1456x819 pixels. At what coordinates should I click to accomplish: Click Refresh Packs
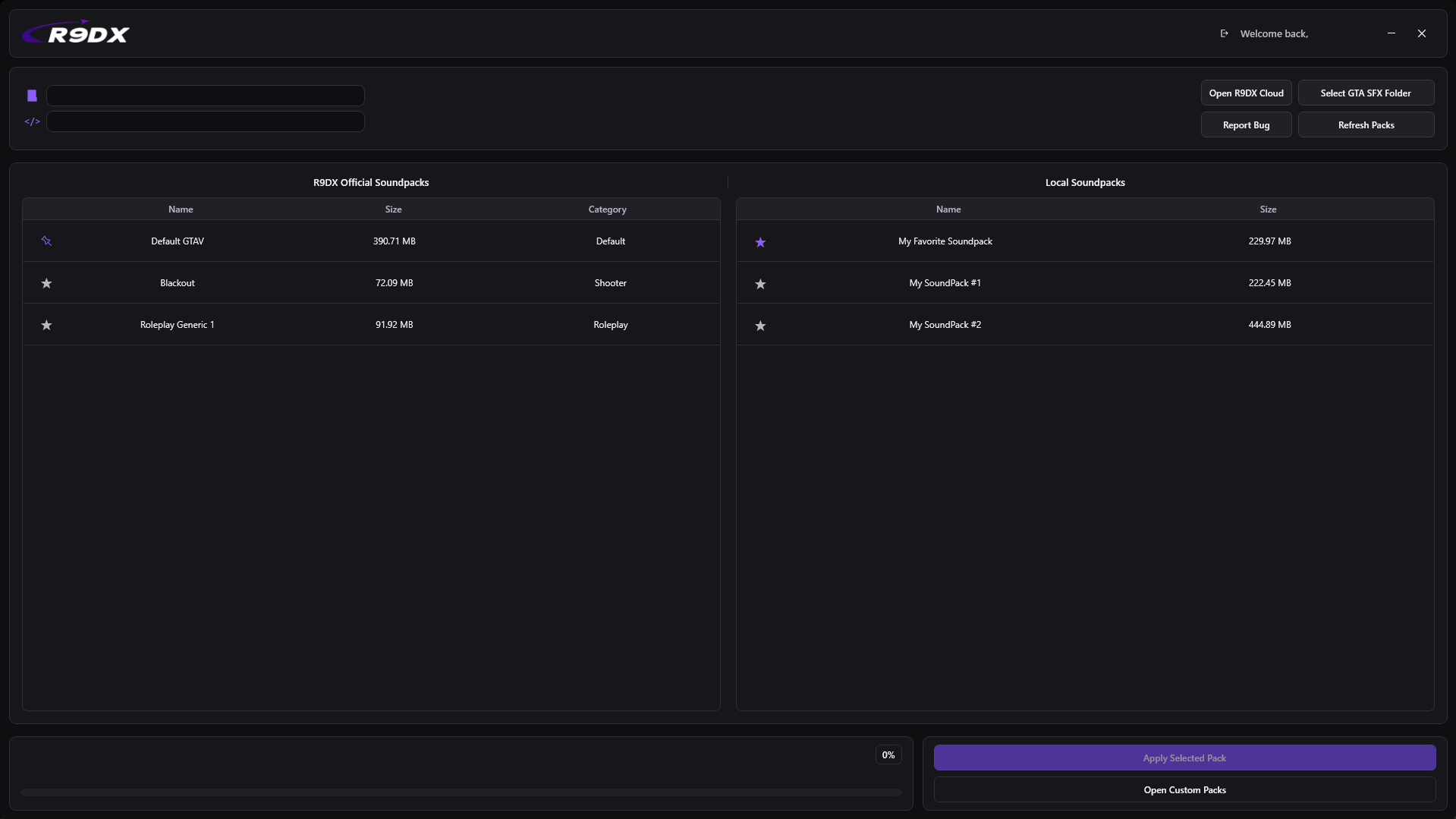pyautogui.click(x=1366, y=124)
